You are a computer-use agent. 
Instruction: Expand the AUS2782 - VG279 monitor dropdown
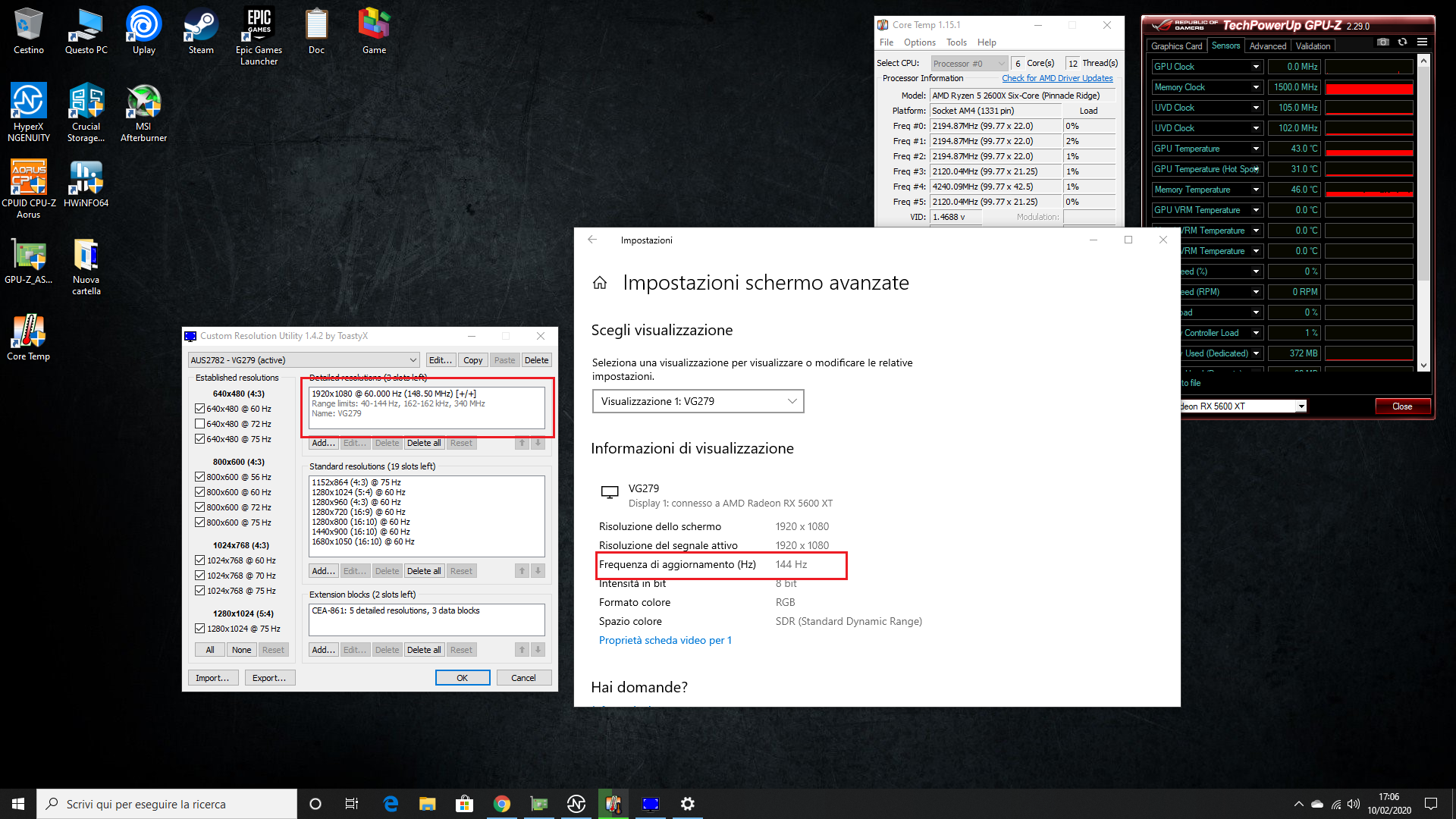point(304,360)
